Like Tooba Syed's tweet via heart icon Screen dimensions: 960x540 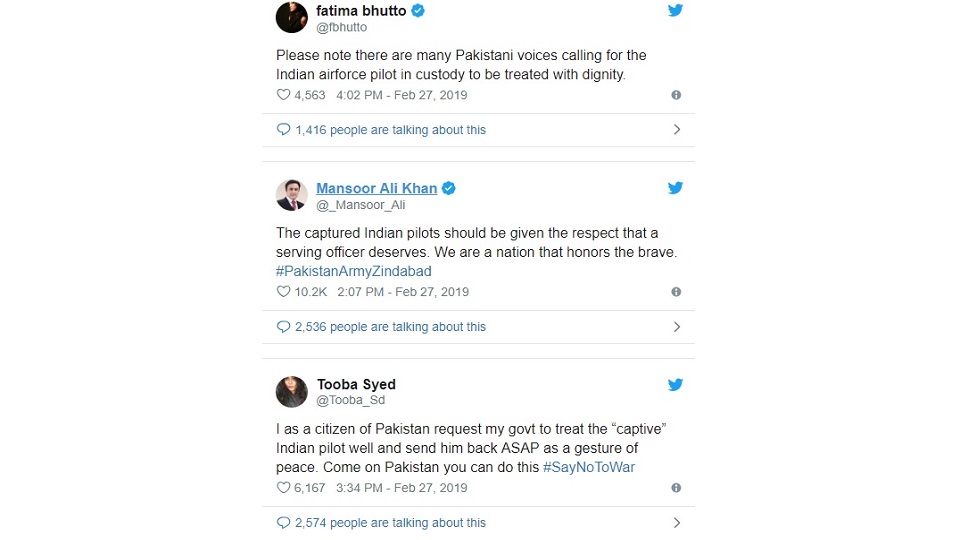tap(283, 488)
